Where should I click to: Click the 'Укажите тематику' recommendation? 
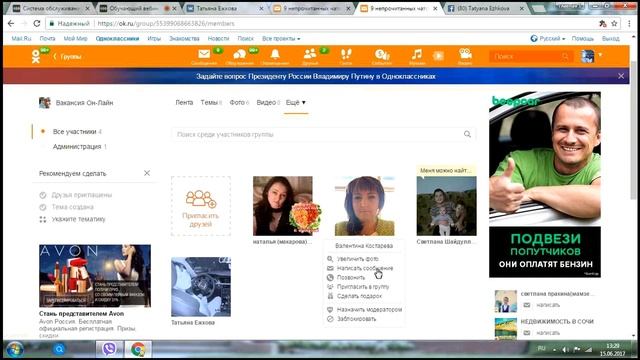78,219
